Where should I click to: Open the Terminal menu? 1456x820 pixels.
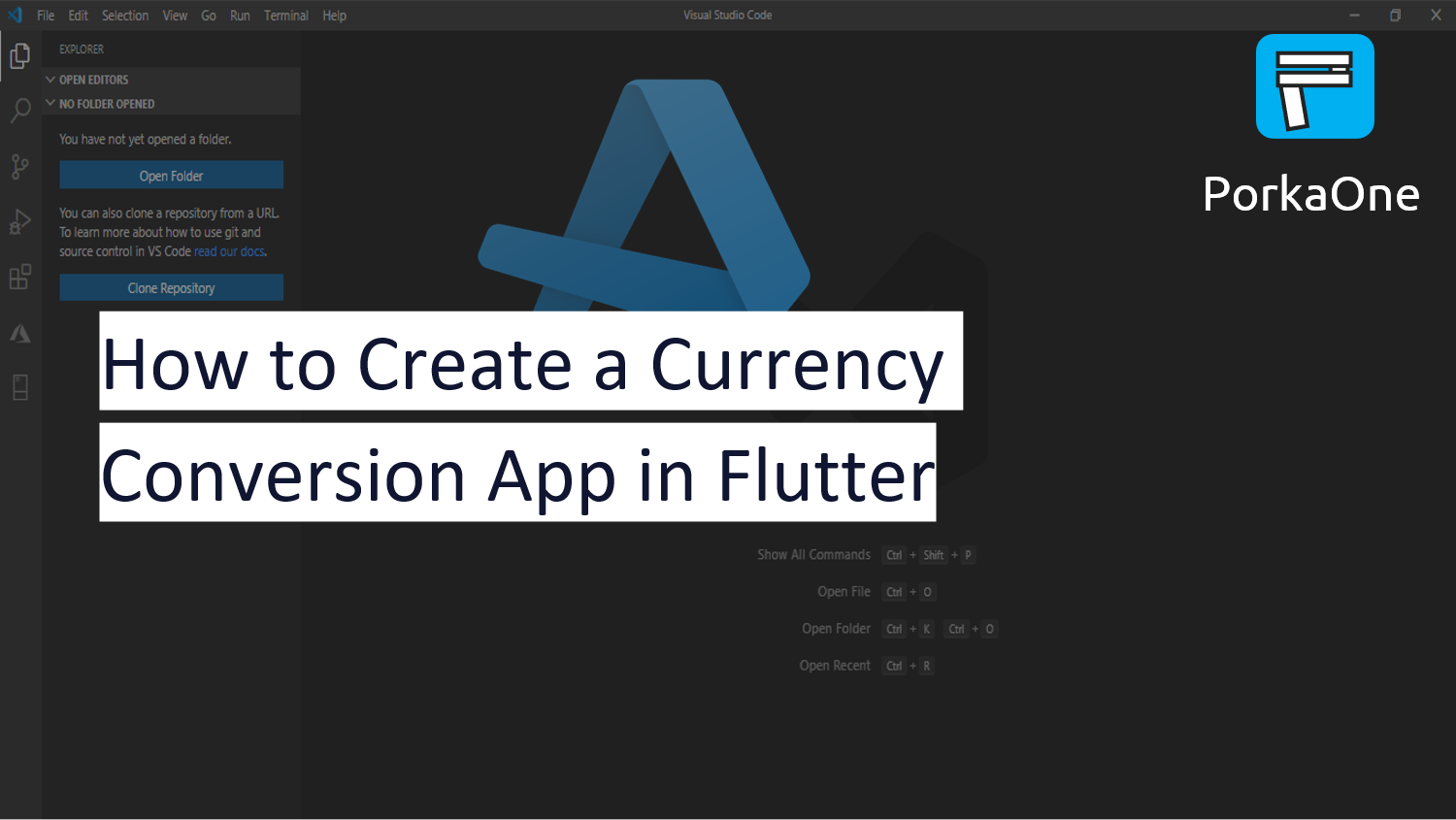click(x=286, y=16)
